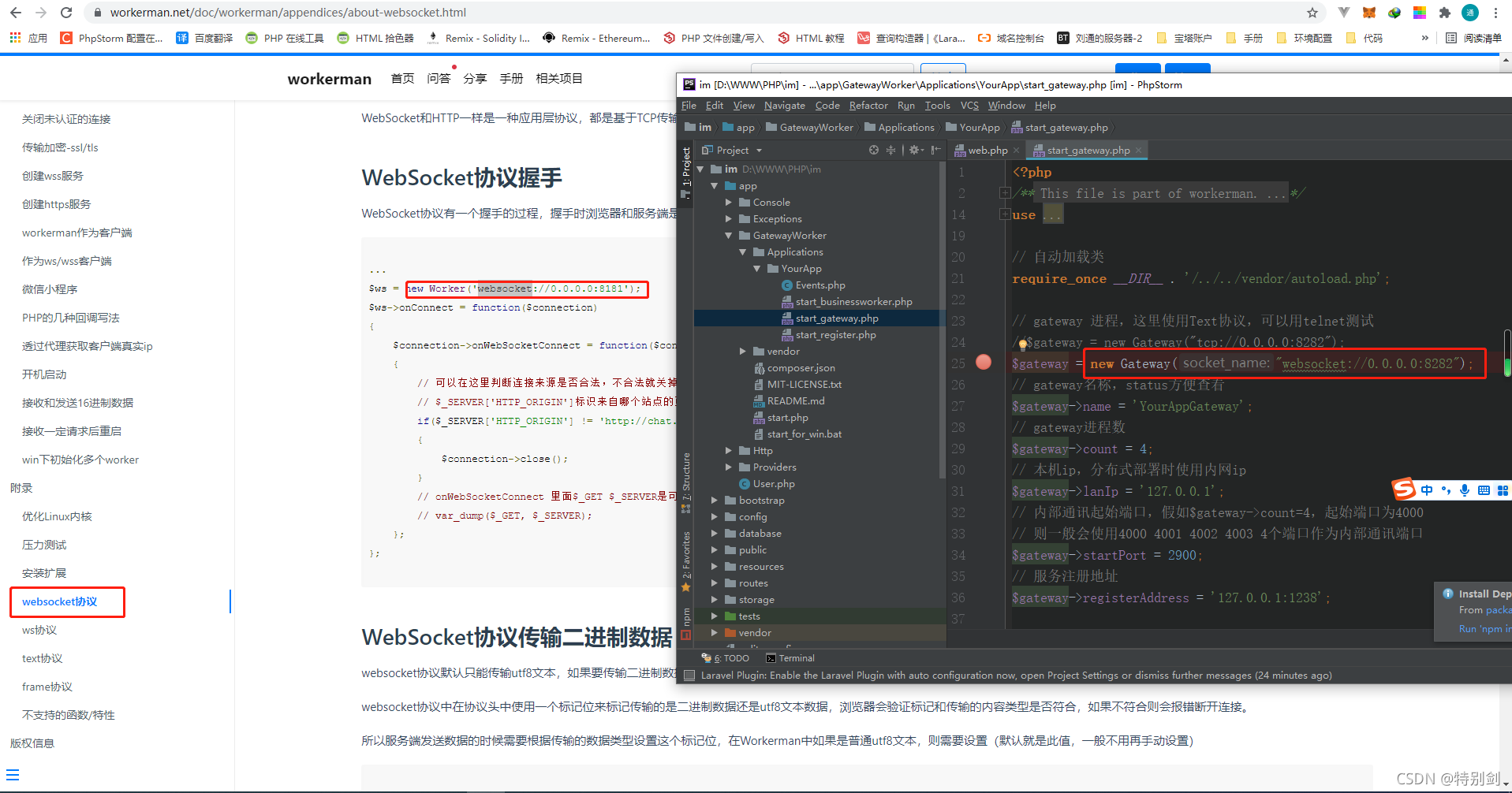Viewport: 1512px width, 793px height.
Task: Open the Chrome profile avatar
Action: coord(1470,13)
